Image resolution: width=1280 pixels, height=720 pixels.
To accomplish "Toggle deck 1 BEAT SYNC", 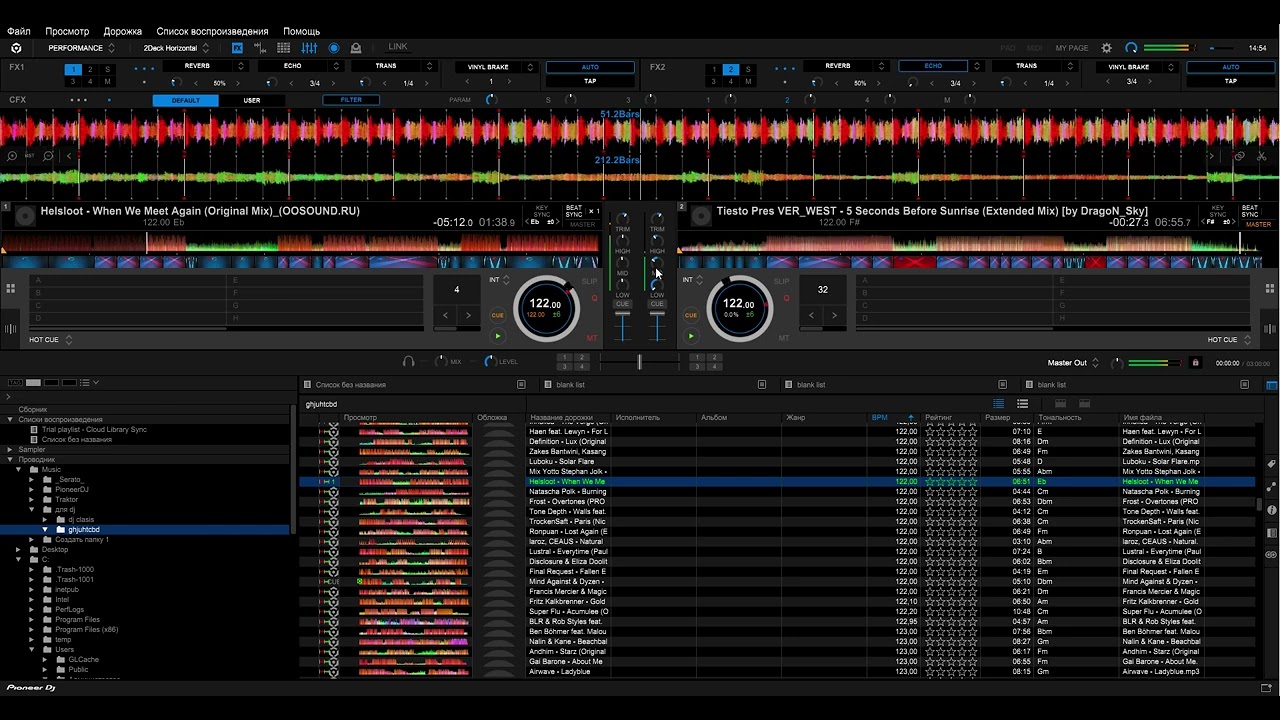I will click(574, 212).
